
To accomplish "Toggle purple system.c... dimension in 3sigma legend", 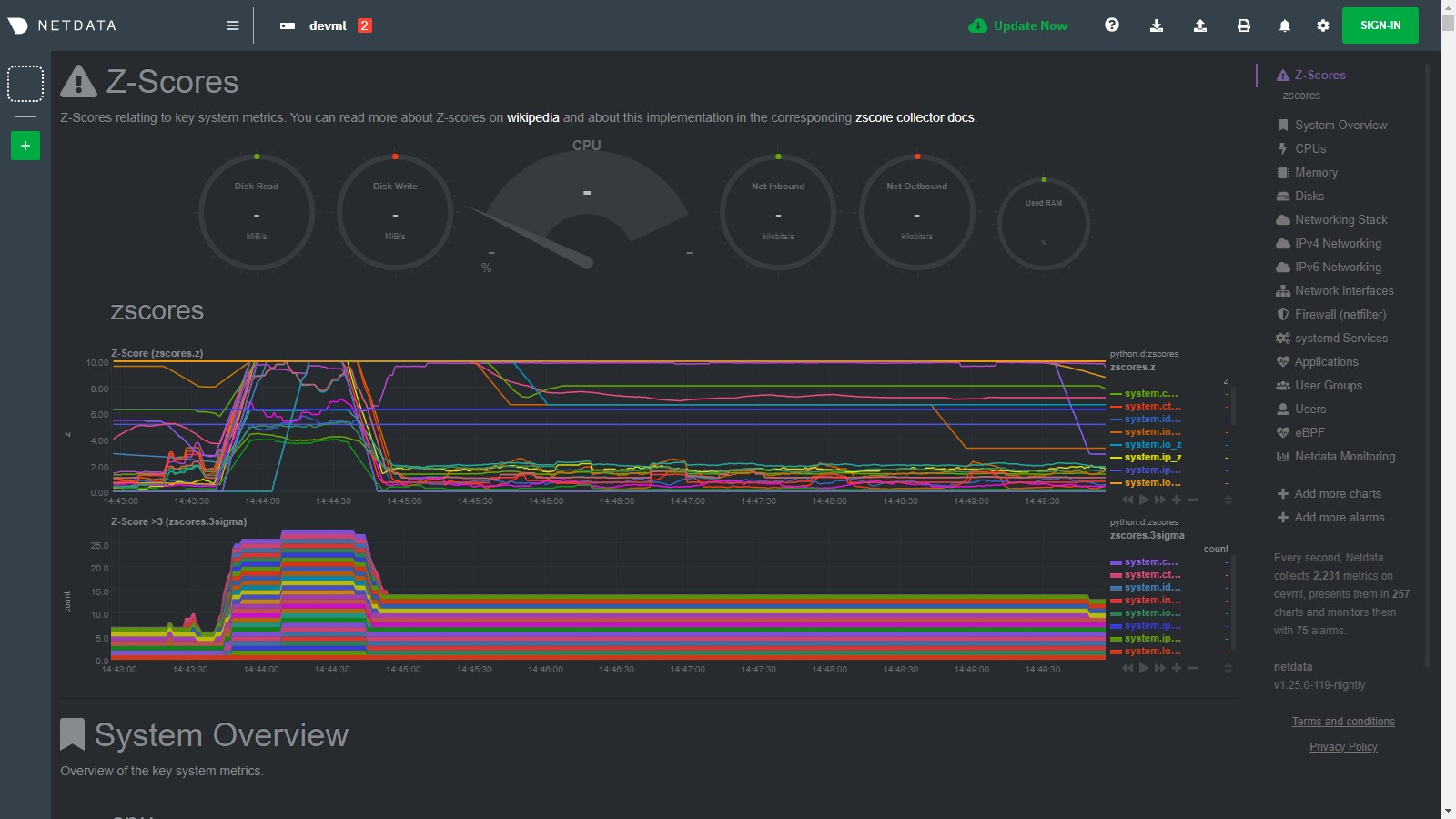I will click(x=1145, y=561).
